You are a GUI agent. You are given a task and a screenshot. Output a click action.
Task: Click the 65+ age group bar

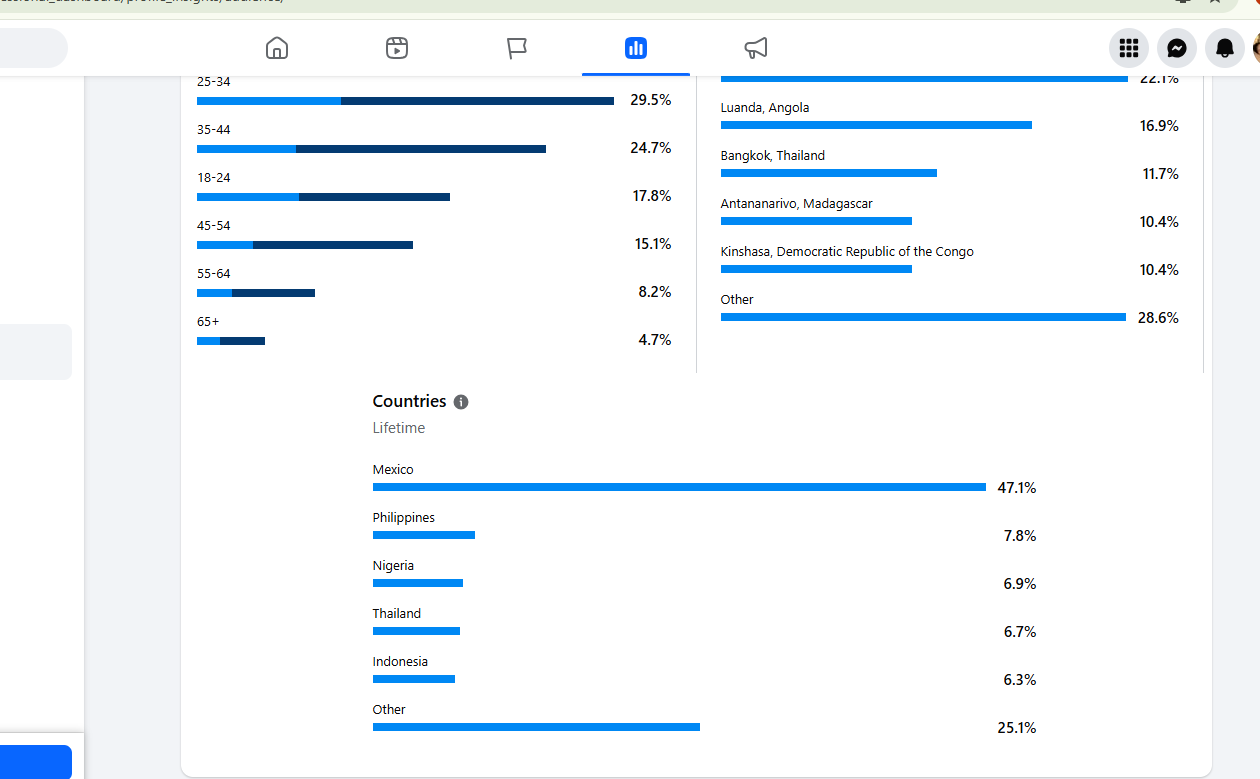coord(231,341)
